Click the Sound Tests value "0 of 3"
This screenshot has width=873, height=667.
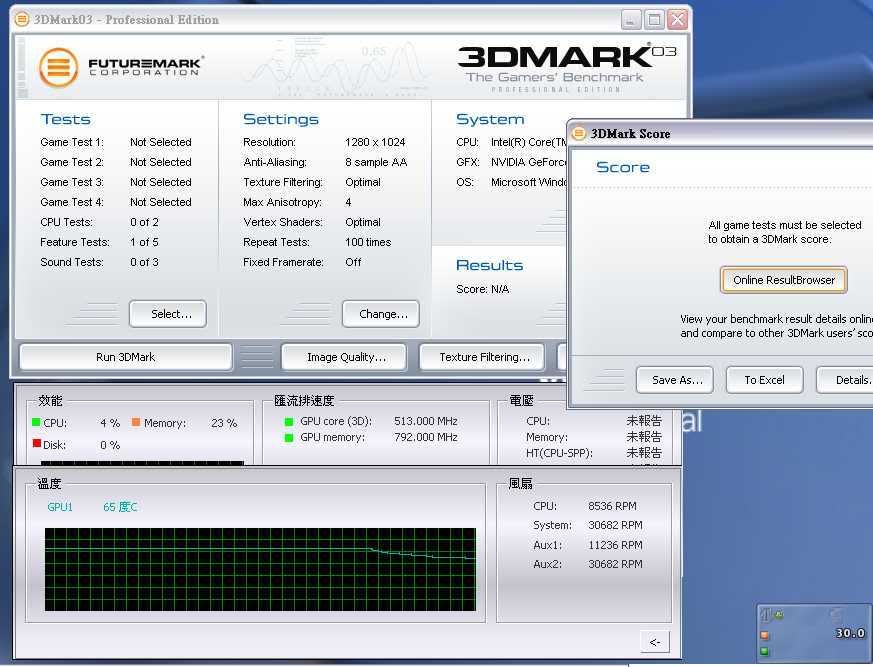point(144,262)
